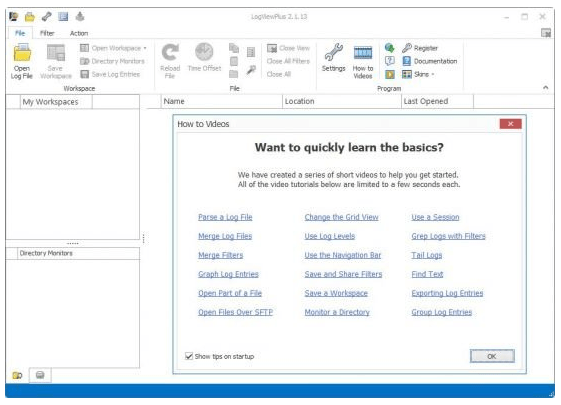Open the Tail Logs link
Screen dimensions: 561x405
[x=426, y=255]
